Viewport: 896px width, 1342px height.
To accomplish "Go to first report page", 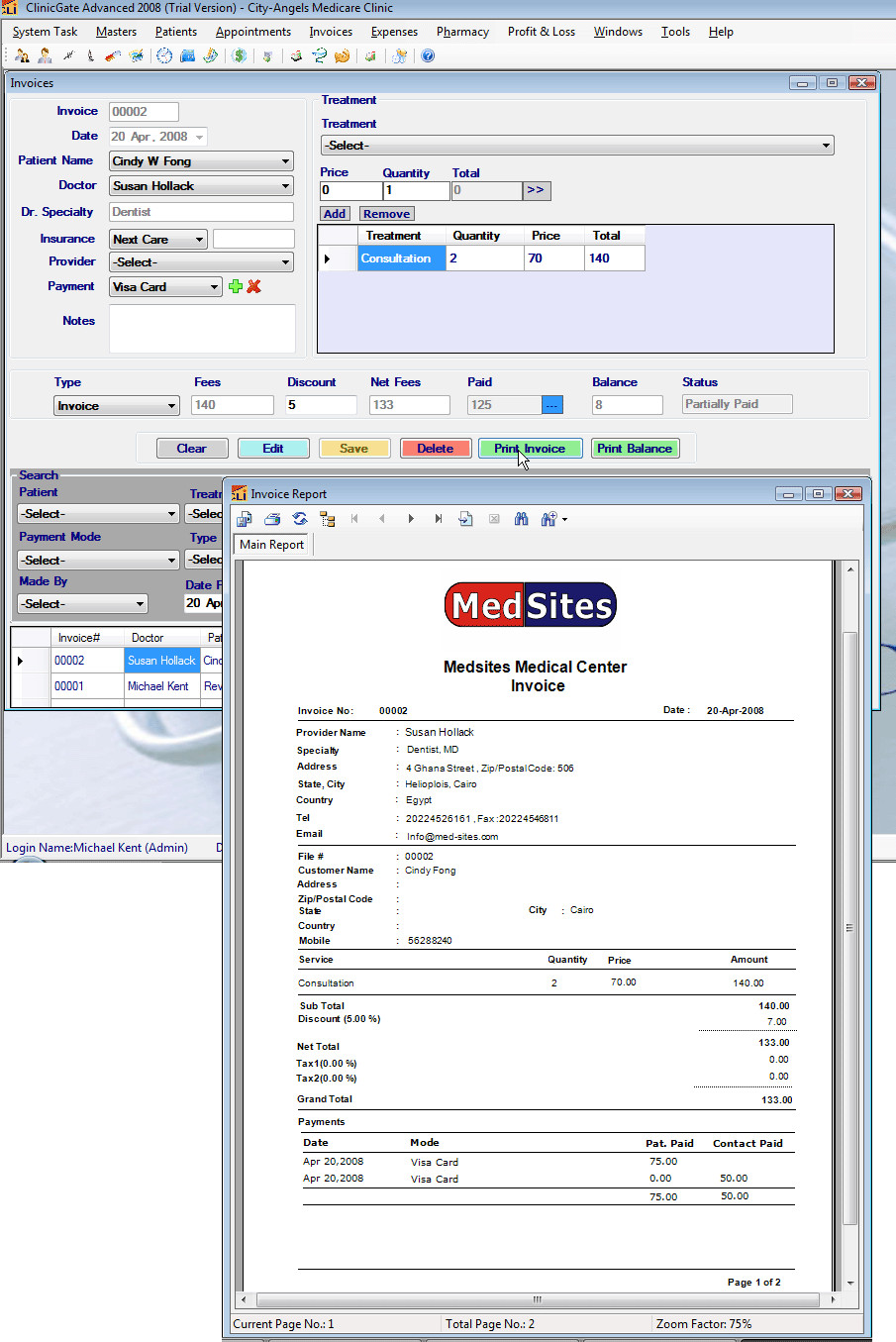I will tap(354, 519).
